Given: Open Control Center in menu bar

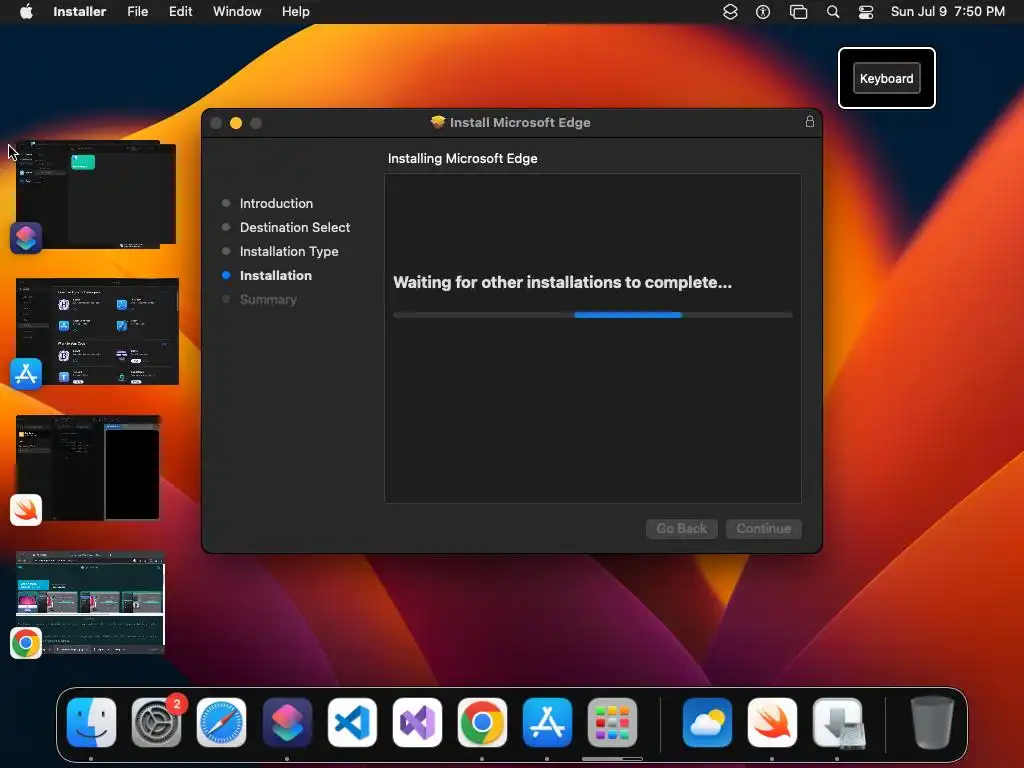Looking at the screenshot, I should click(866, 12).
